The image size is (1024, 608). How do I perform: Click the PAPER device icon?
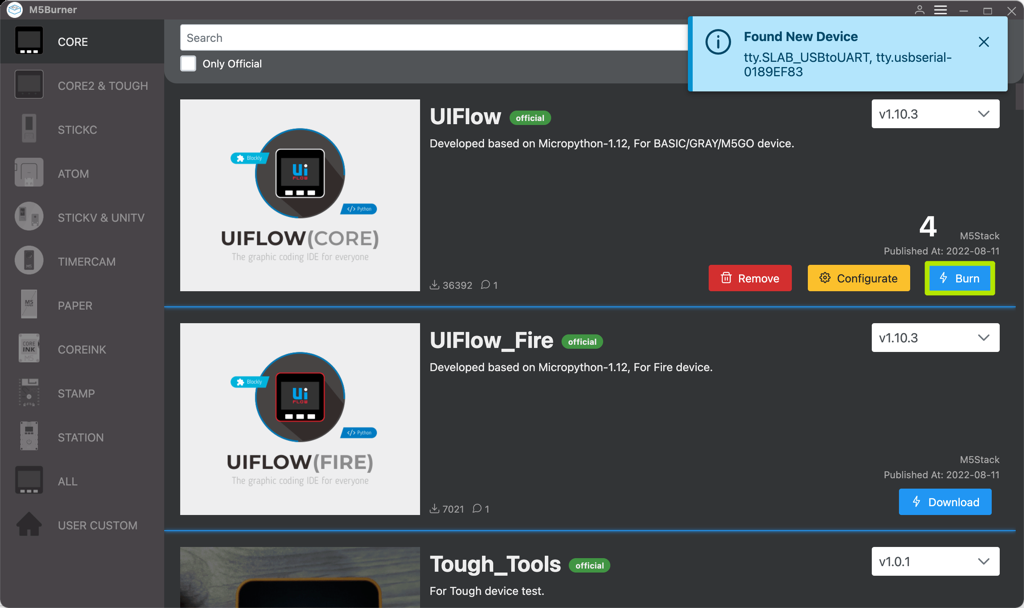pyautogui.click(x=29, y=304)
